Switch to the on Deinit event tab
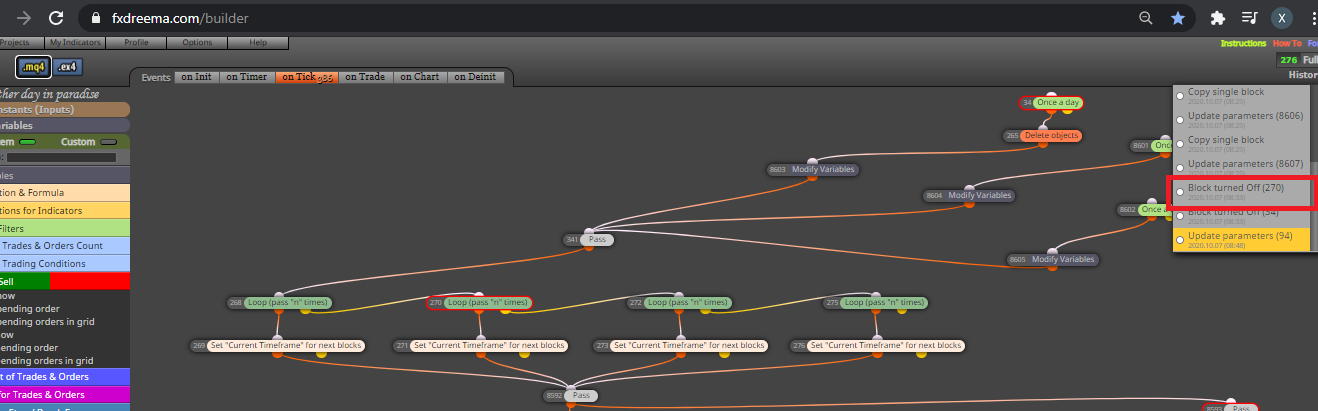 pos(477,77)
